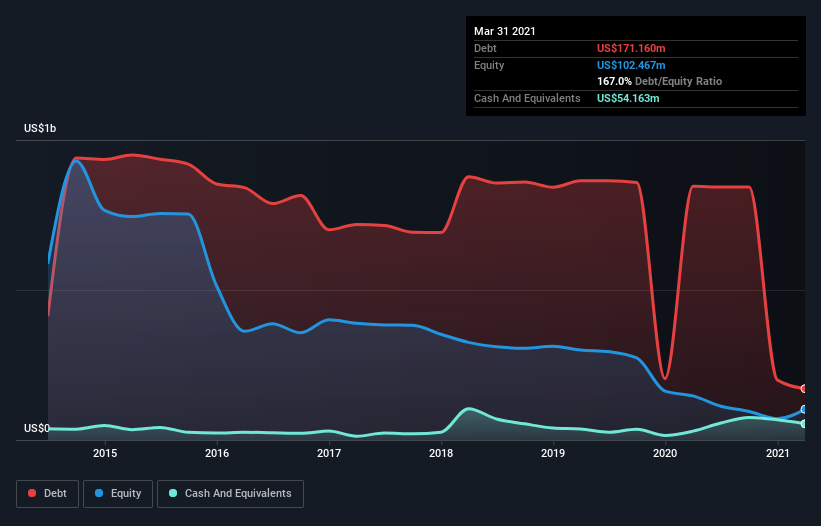Click the US$102.467m equity value

point(631,65)
